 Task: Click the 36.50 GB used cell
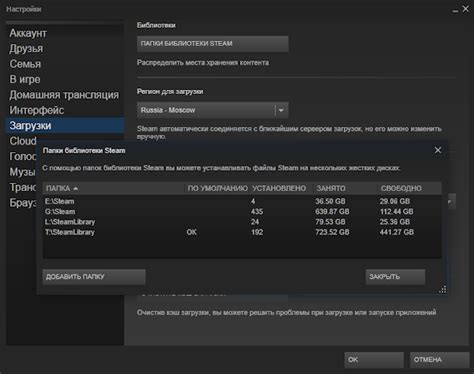pyautogui.click(x=330, y=201)
